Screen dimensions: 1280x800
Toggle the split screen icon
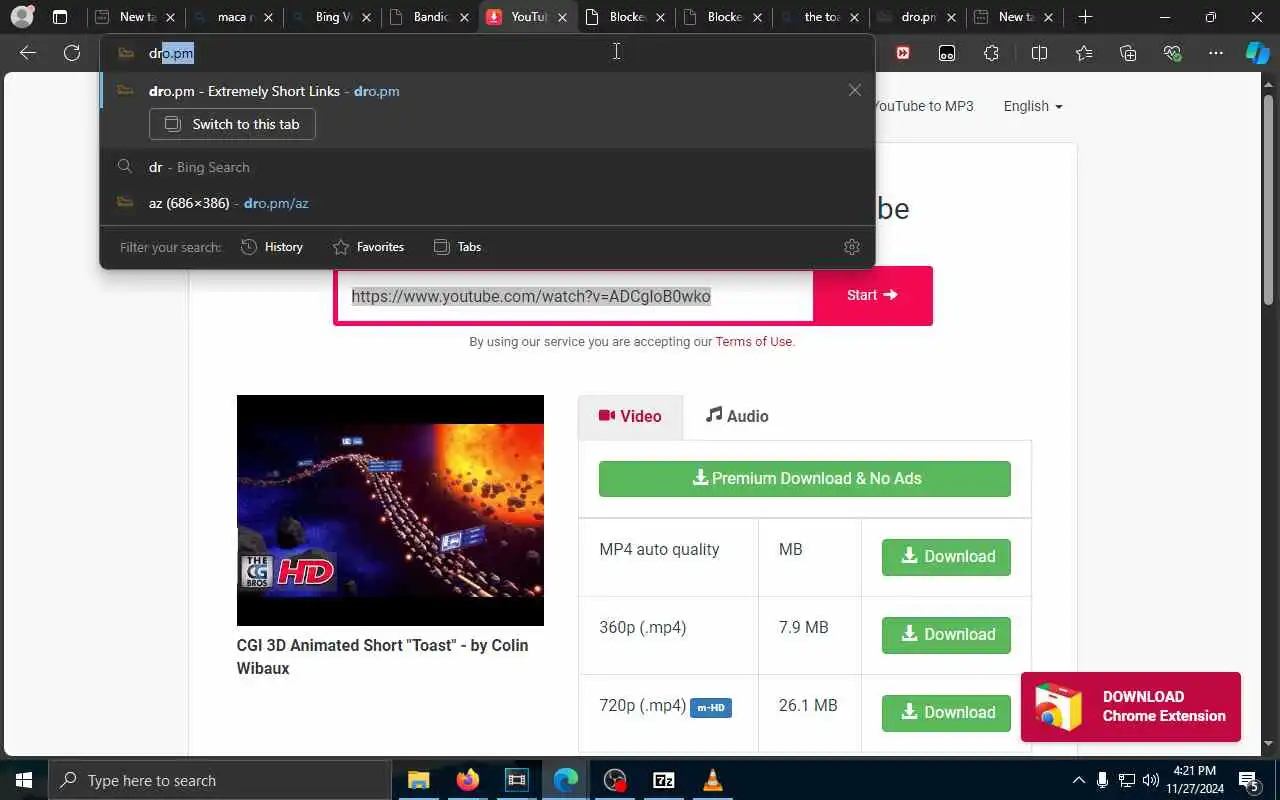click(1039, 53)
